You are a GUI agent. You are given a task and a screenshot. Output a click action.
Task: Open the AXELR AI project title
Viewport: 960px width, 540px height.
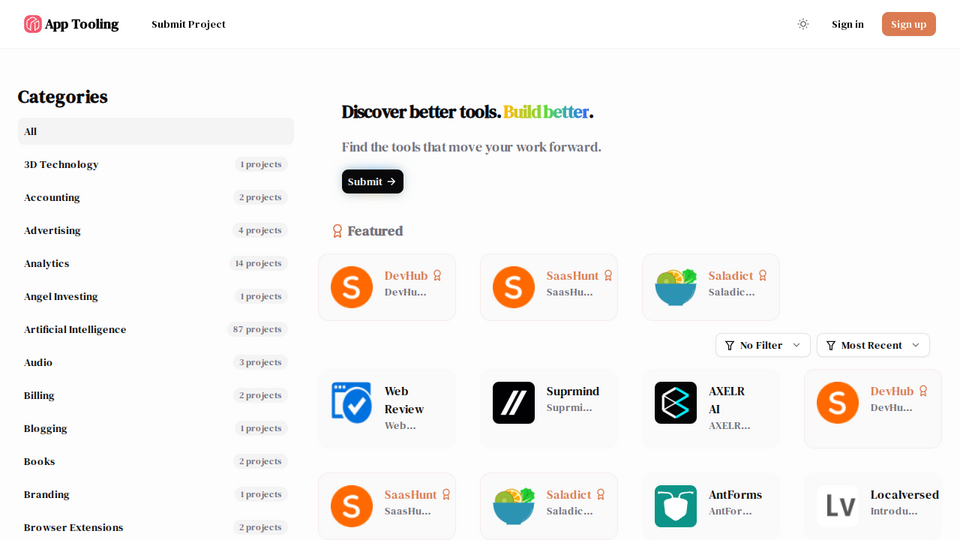(727, 400)
